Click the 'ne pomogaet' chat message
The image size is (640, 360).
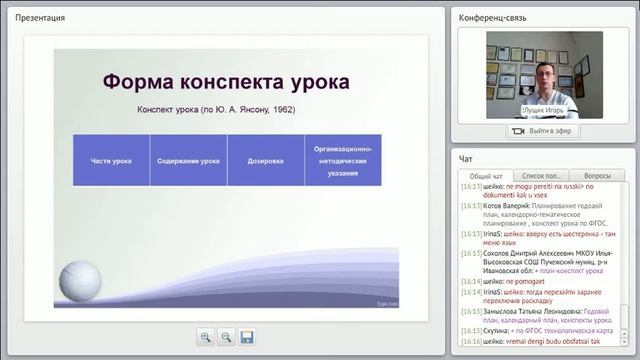point(503,282)
